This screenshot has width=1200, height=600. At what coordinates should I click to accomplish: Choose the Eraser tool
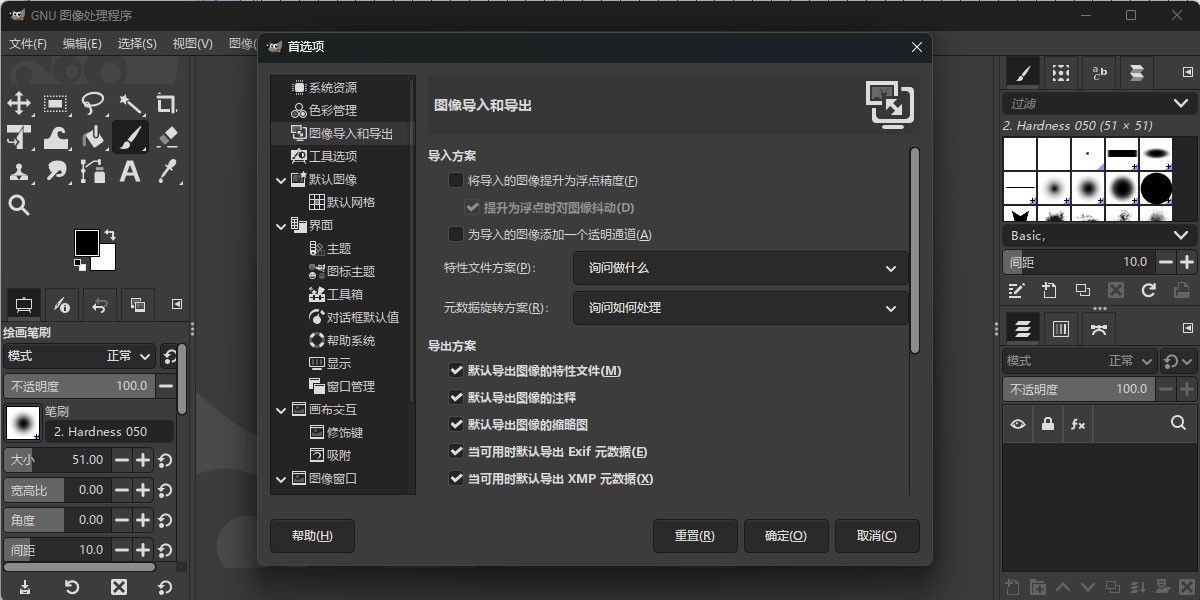pyautogui.click(x=166, y=137)
